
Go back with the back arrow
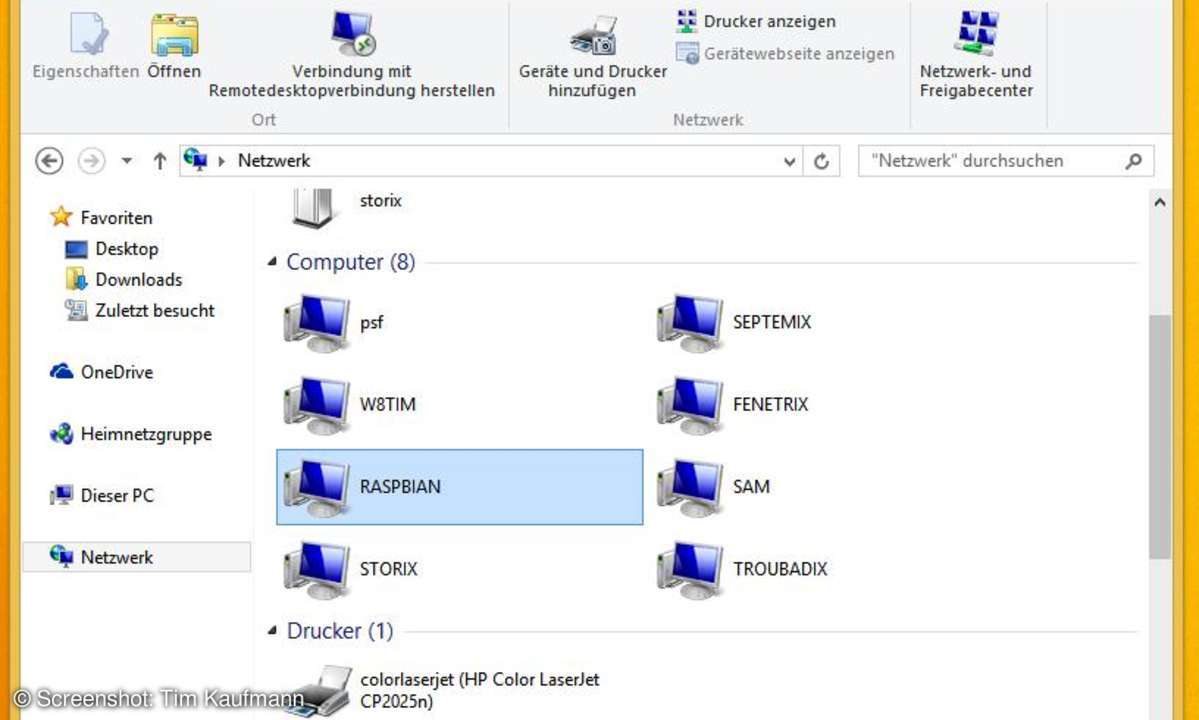[x=49, y=161]
